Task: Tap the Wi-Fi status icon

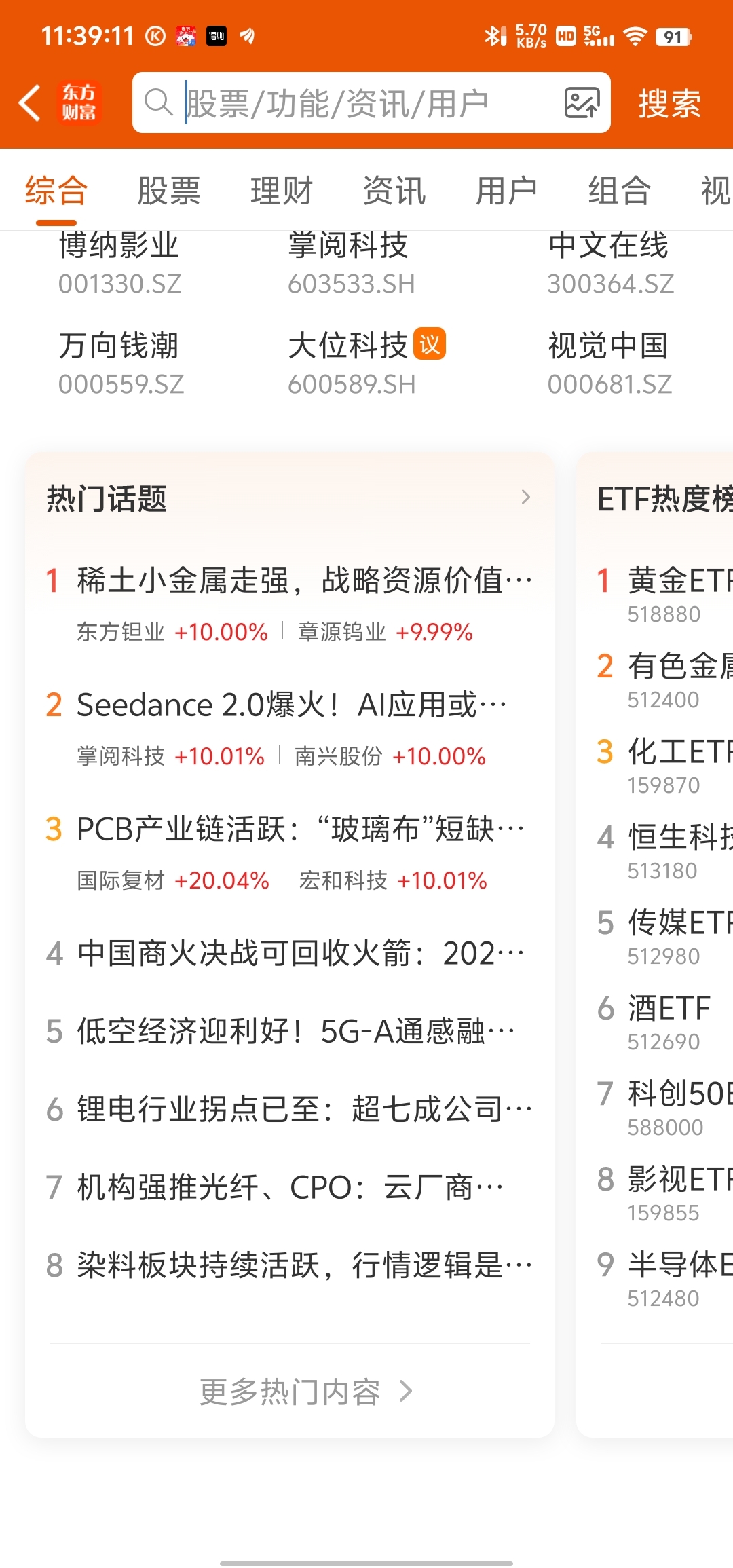Action: click(635, 36)
